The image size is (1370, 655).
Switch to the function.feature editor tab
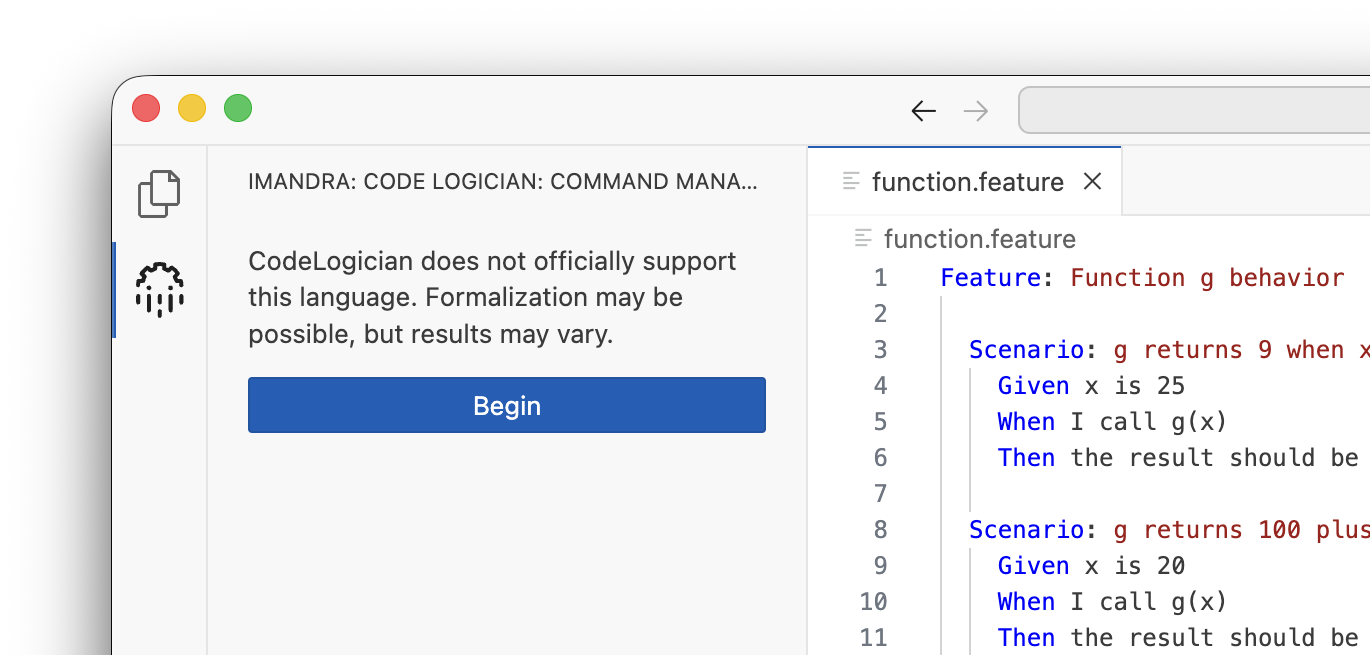click(x=965, y=181)
